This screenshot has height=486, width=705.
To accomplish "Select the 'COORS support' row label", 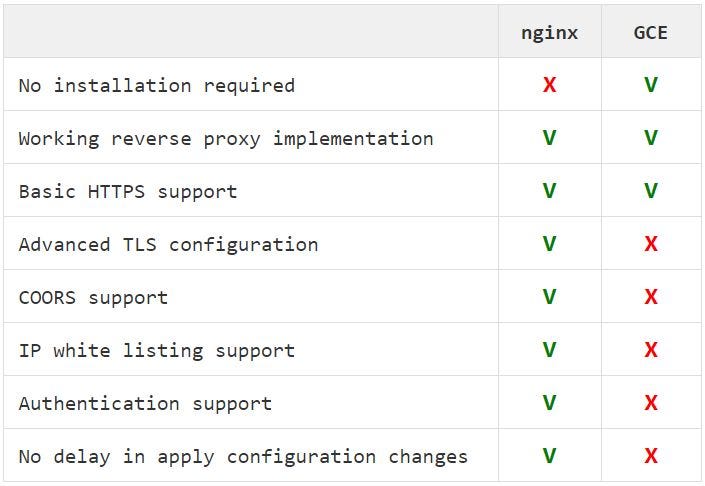I will [x=93, y=298].
